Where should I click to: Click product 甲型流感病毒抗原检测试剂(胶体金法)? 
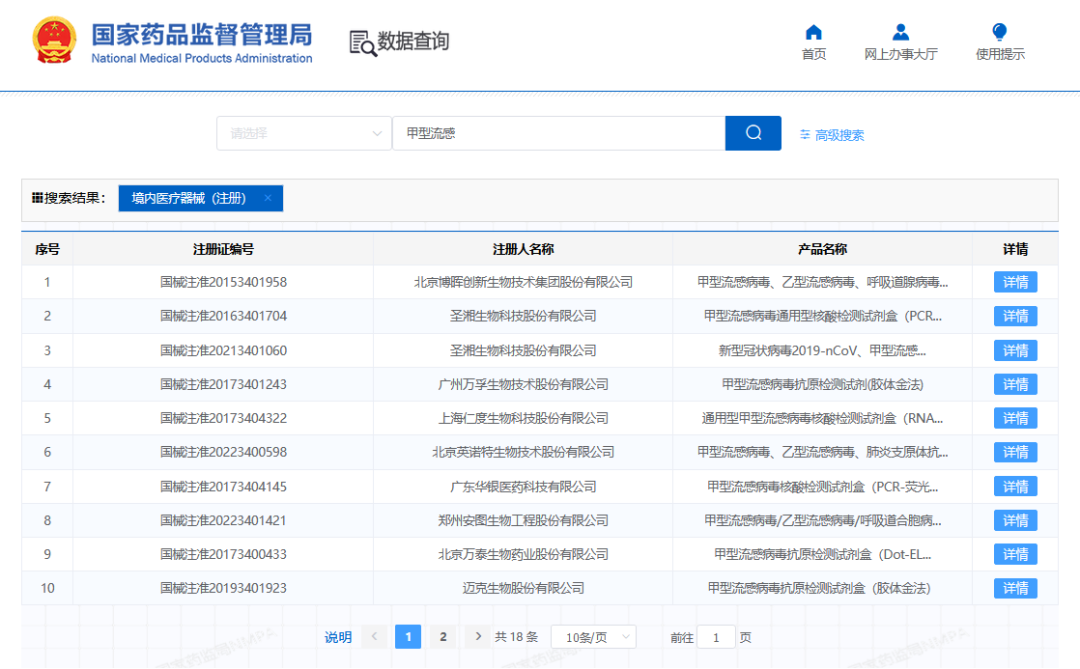coord(822,384)
